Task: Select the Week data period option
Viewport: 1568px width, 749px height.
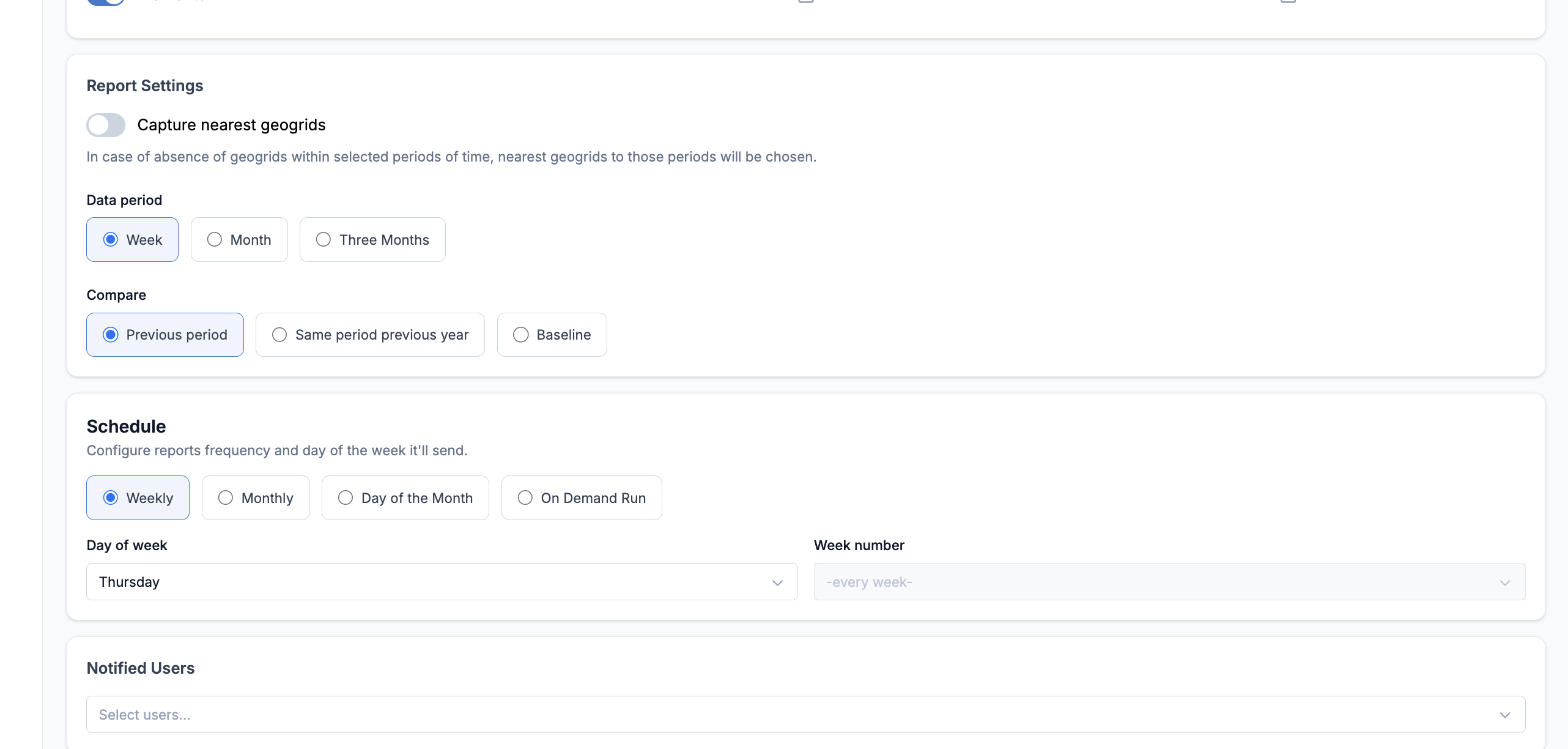Action: point(132,240)
